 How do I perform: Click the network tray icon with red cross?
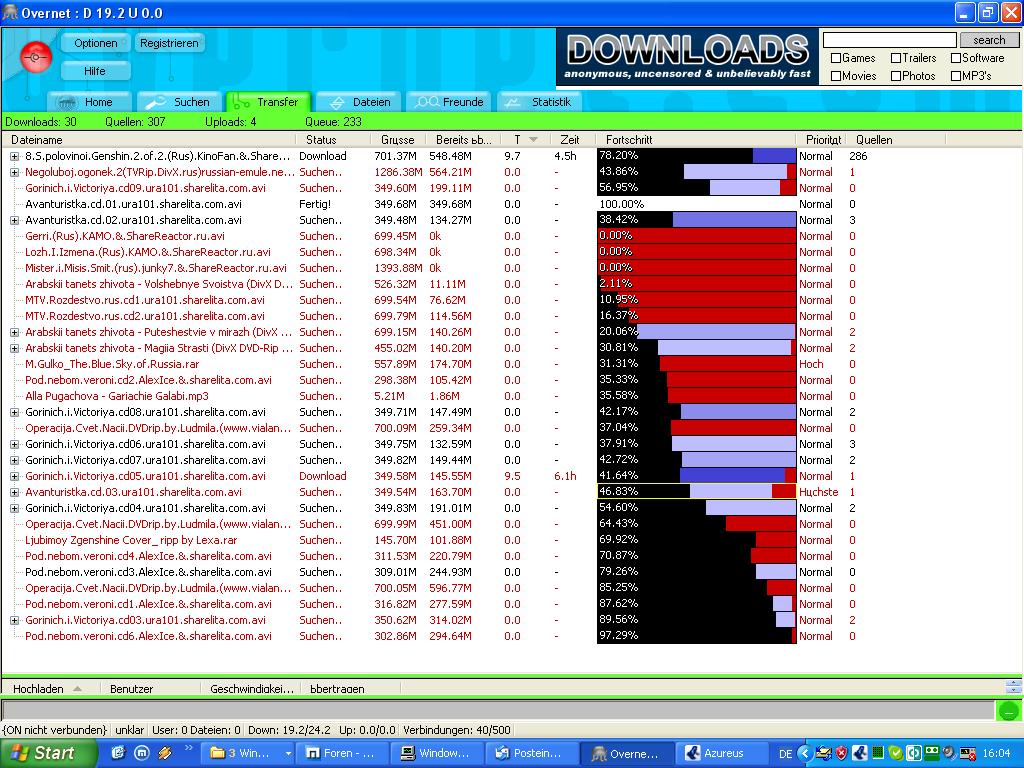click(x=968, y=754)
